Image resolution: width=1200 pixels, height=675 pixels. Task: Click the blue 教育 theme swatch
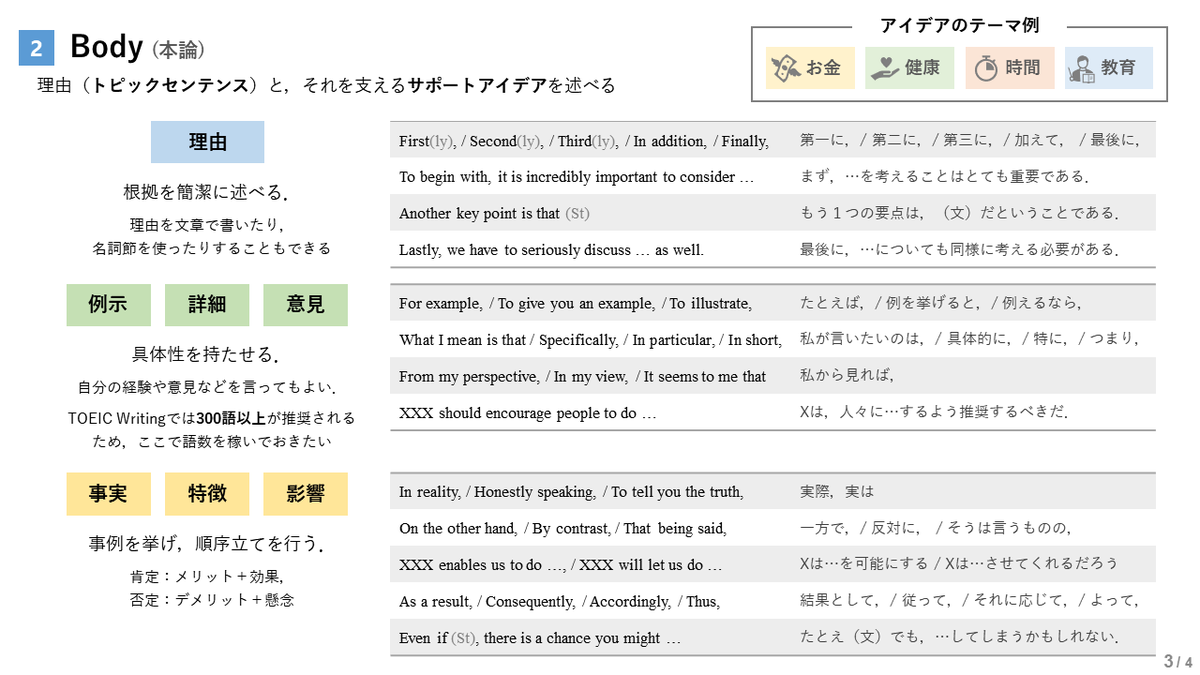1109,68
